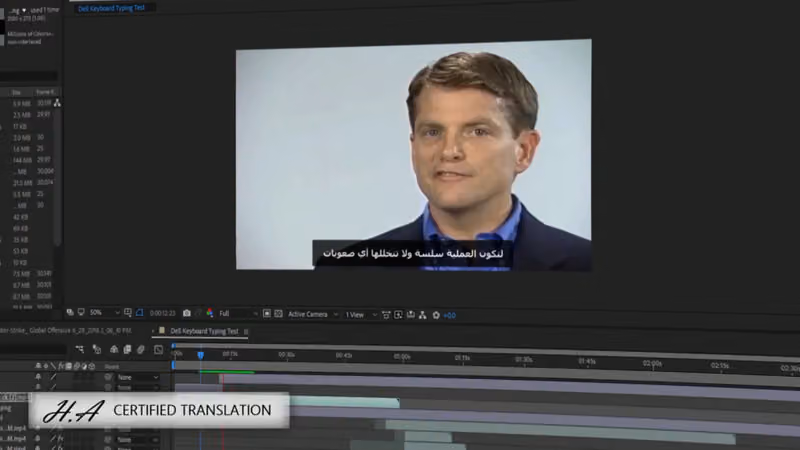Click the Reset Exposure icon
800x450 pixels.
point(436,315)
